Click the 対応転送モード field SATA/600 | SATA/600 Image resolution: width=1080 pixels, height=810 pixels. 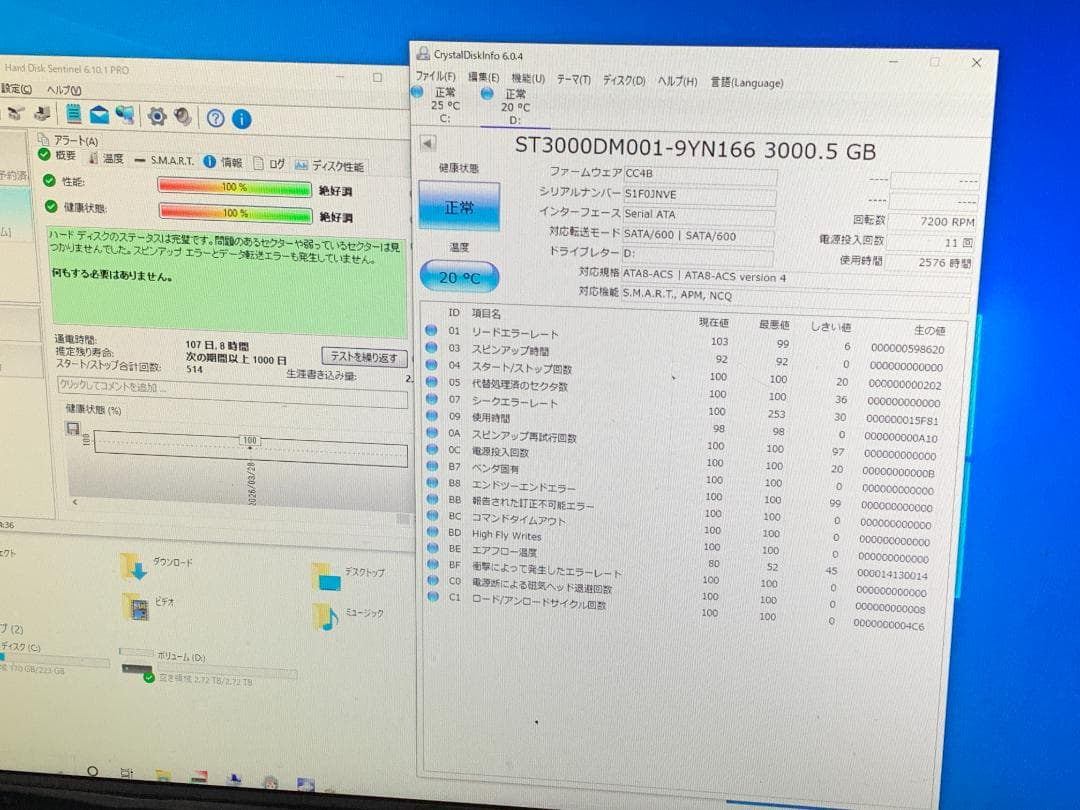[698, 236]
